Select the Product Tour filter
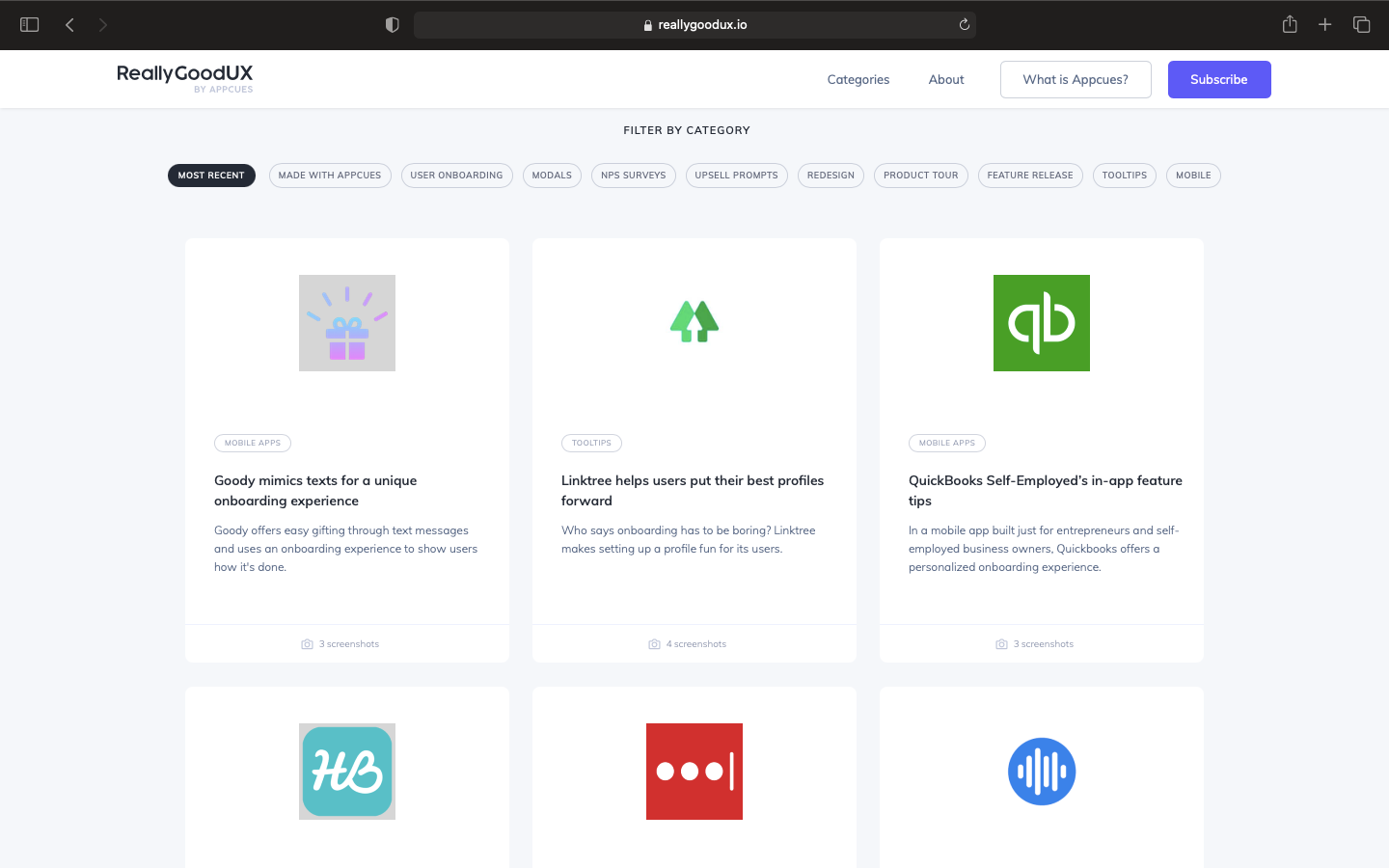This screenshot has height=868, width=1389. pyautogui.click(x=921, y=176)
